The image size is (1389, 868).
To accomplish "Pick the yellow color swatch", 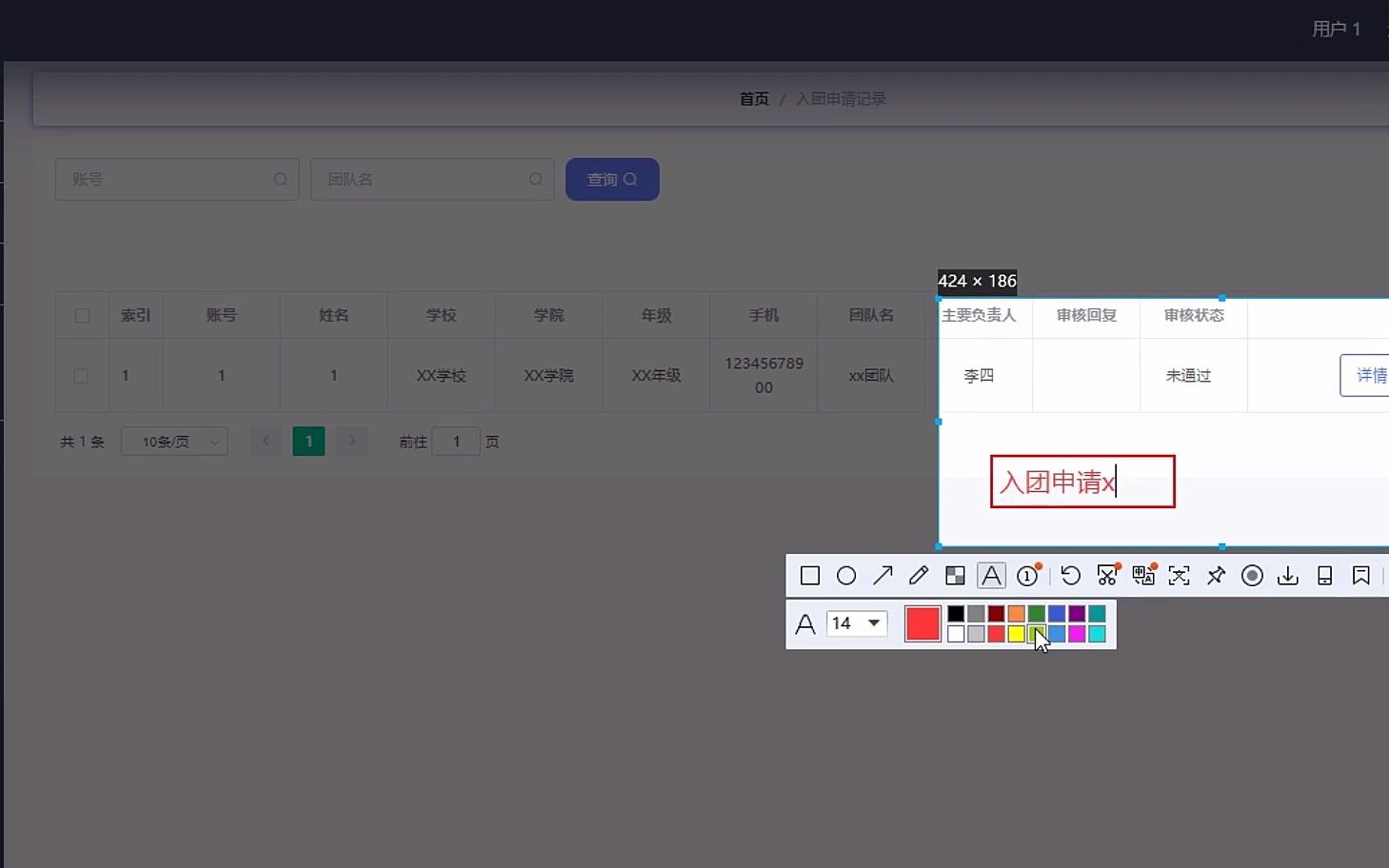I will click(1016, 634).
